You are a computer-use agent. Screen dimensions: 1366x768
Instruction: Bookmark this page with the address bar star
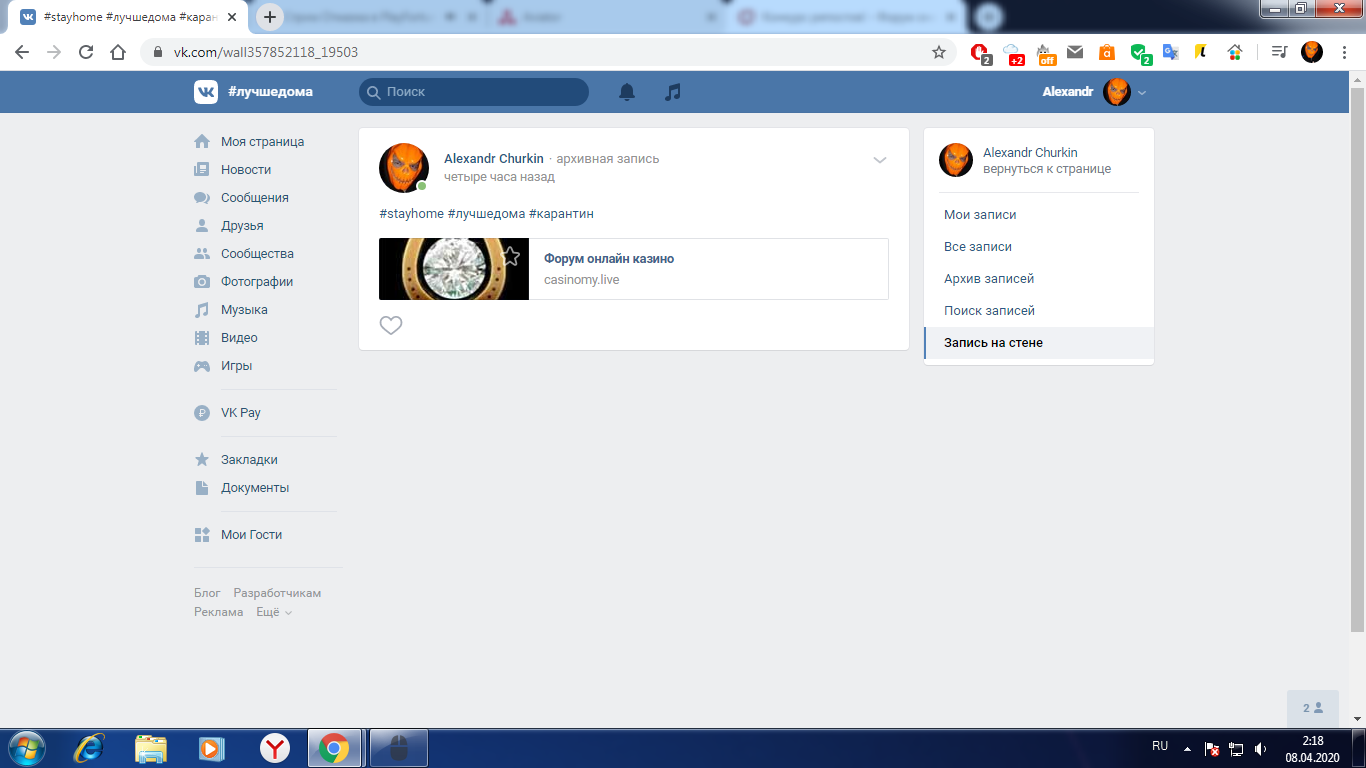click(x=939, y=52)
